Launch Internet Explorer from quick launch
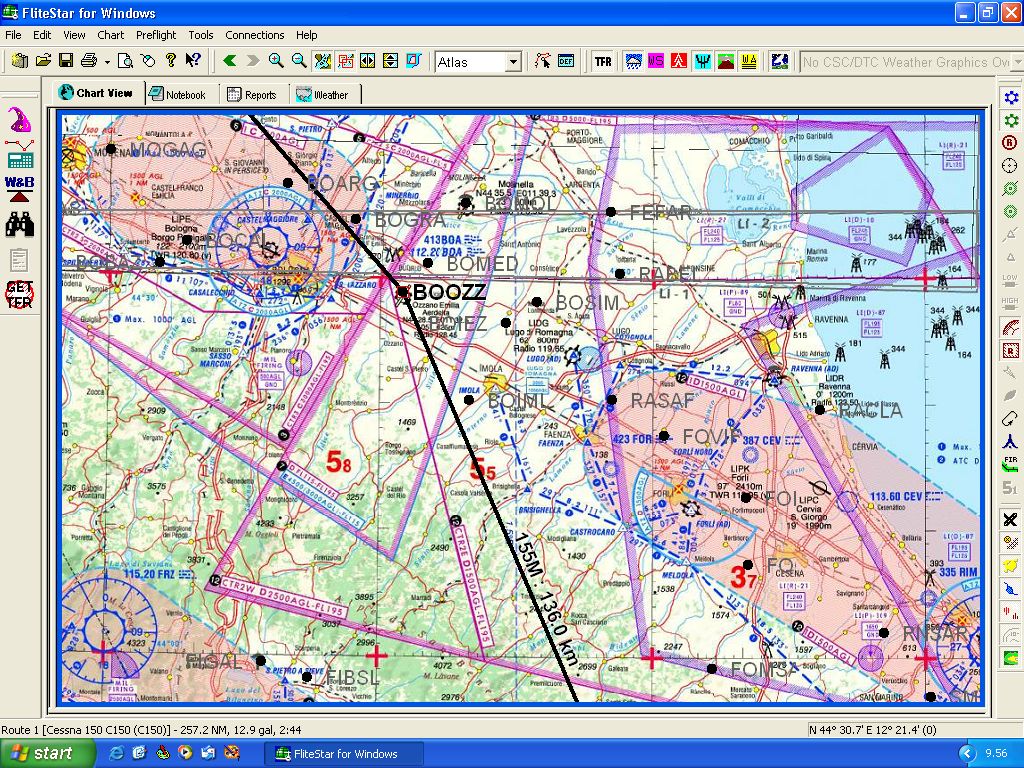1024x768 pixels. 116,753
